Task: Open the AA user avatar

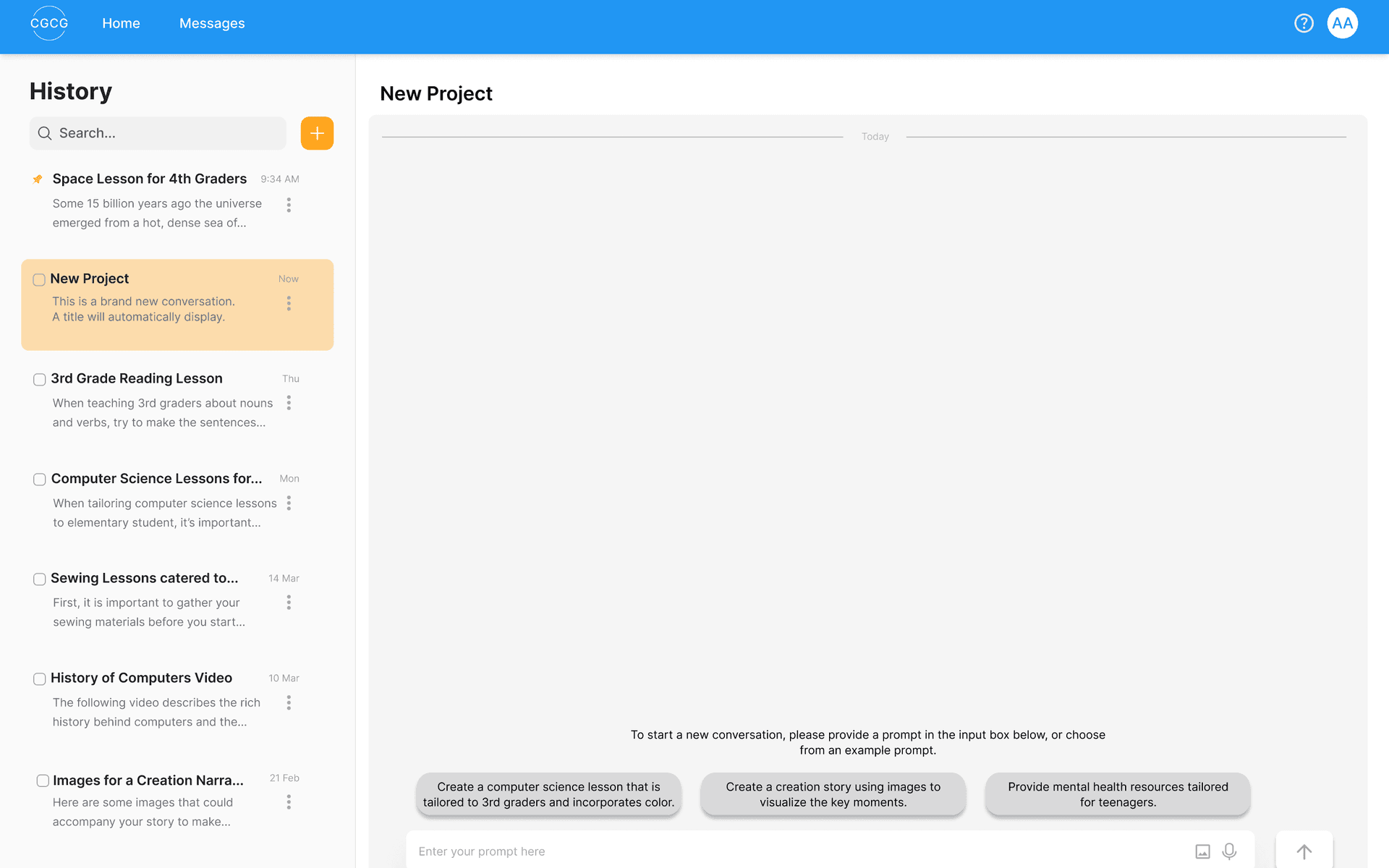Action: pos(1342,23)
